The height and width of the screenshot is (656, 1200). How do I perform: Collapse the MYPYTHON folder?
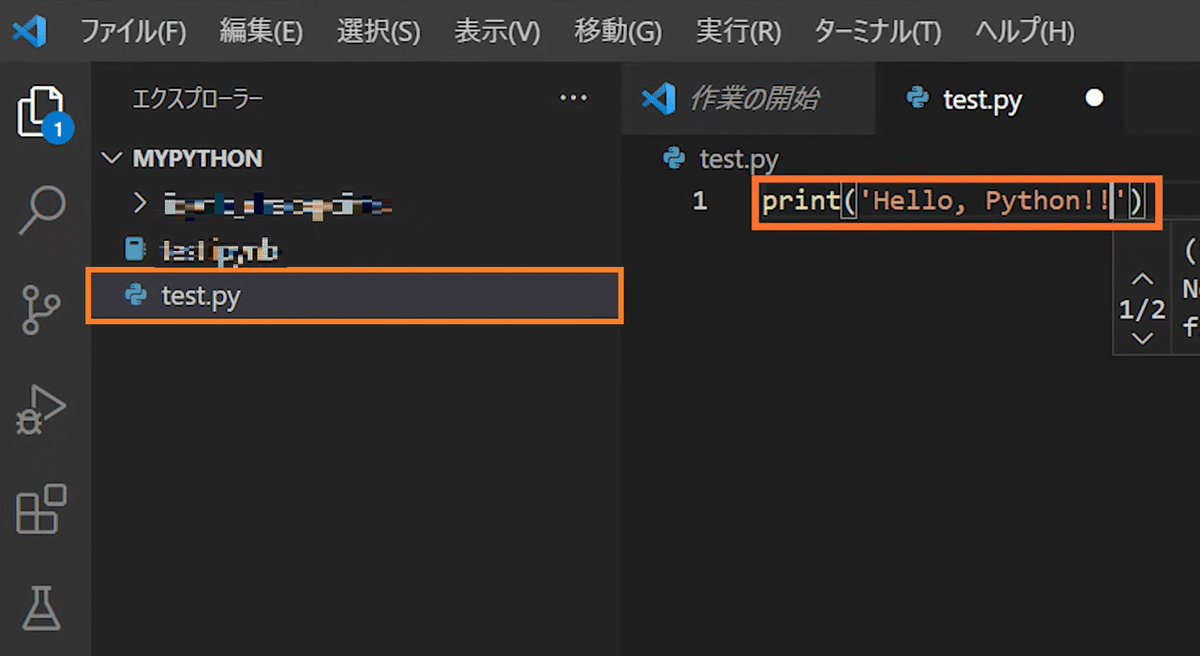click(110, 158)
